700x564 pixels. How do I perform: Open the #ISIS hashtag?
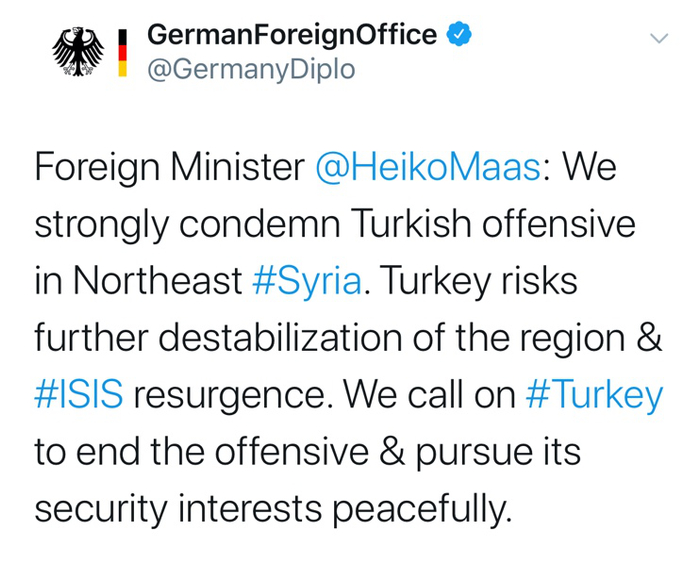[79, 395]
